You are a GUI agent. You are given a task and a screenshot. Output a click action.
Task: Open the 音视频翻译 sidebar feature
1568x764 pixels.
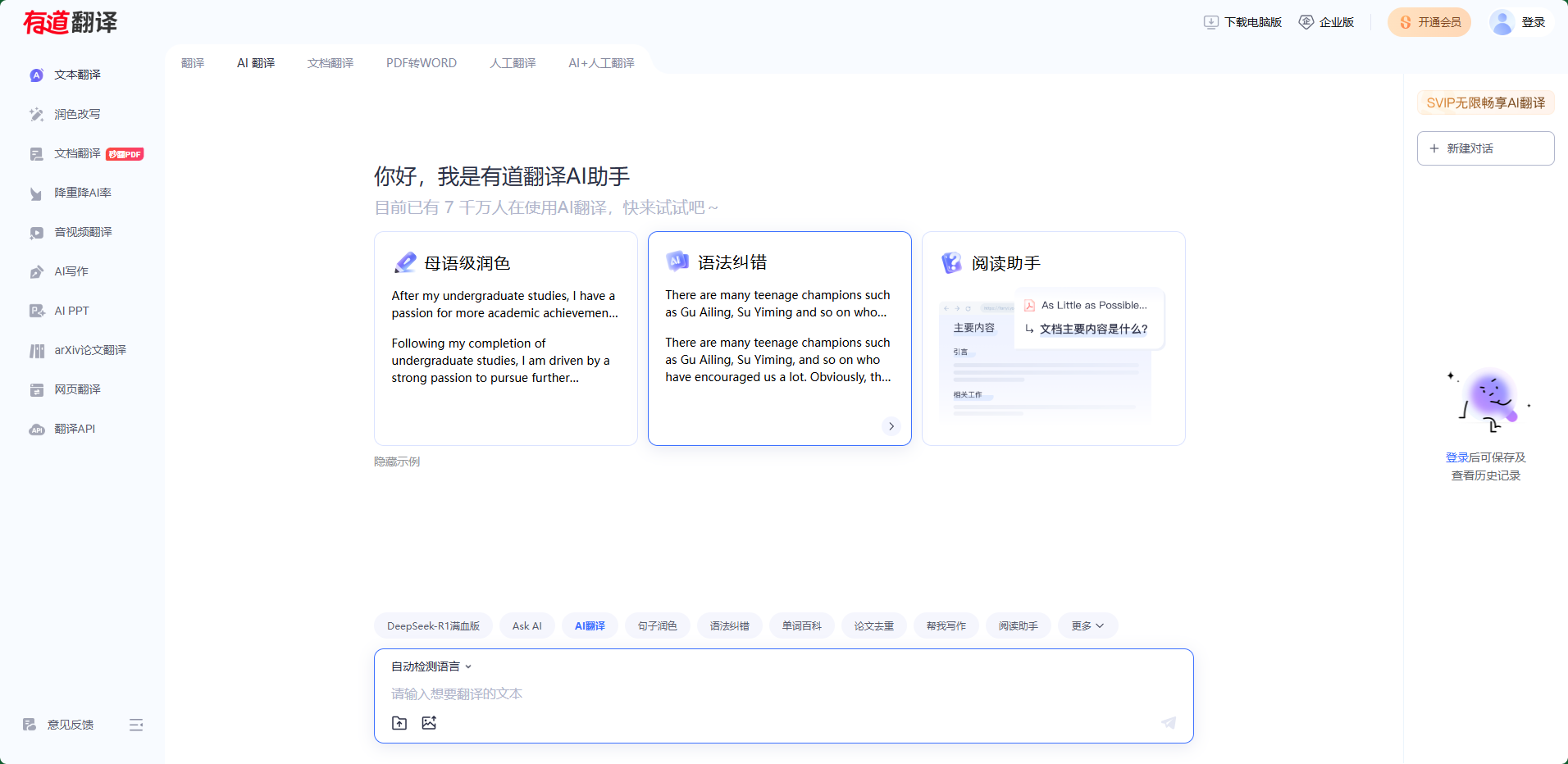point(82,232)
